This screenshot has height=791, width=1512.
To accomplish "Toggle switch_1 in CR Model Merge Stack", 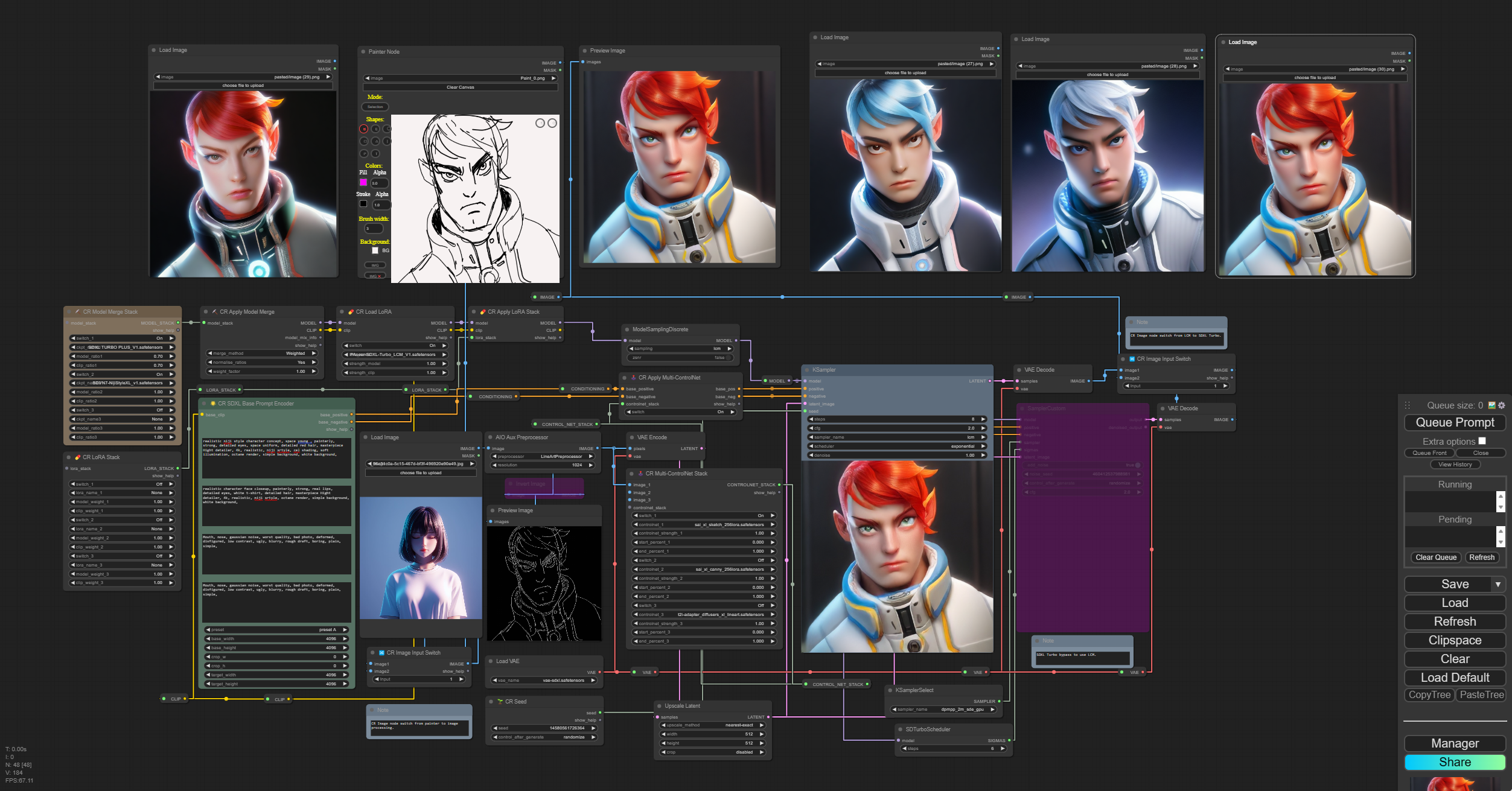I will [x=122, y=338].
